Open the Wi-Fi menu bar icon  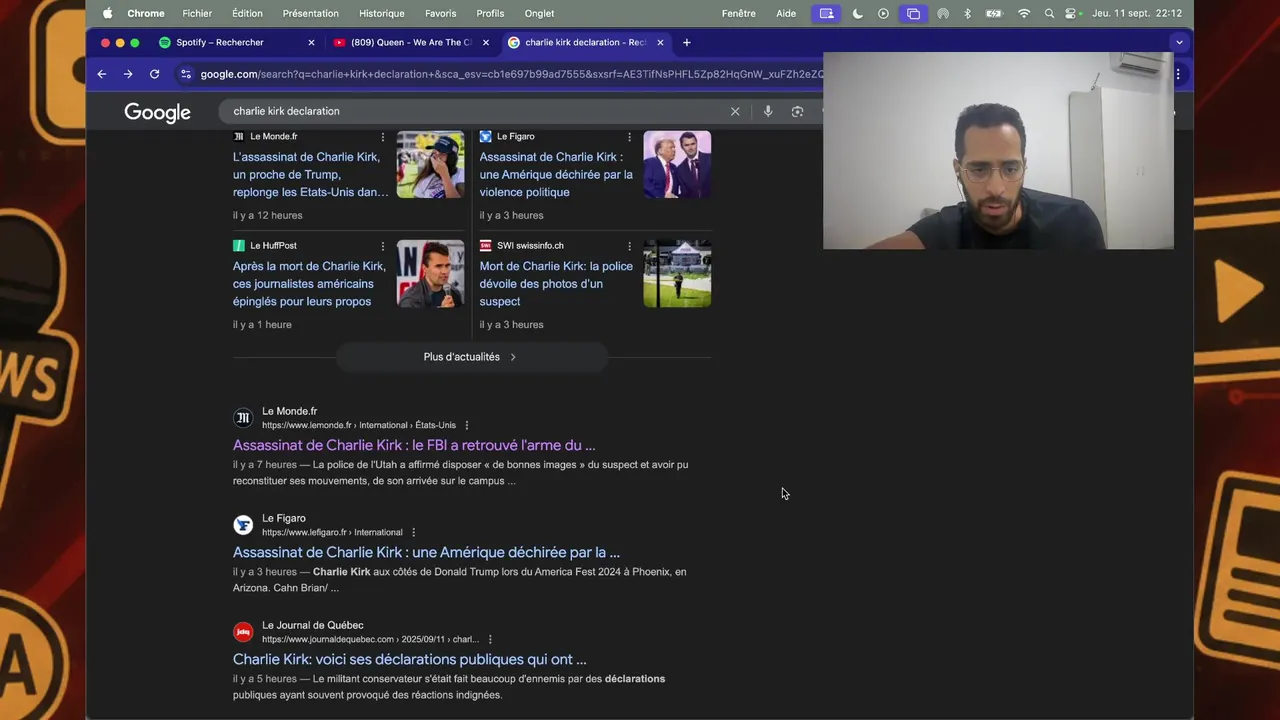(x=1024, y=13)
